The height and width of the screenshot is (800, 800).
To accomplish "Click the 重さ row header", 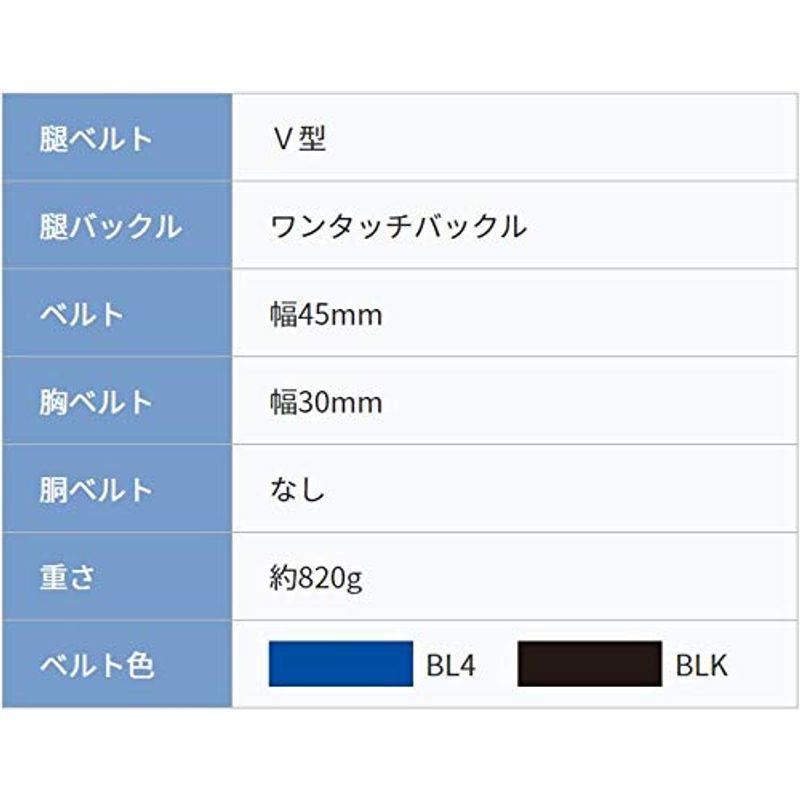I will click(117, 577).
